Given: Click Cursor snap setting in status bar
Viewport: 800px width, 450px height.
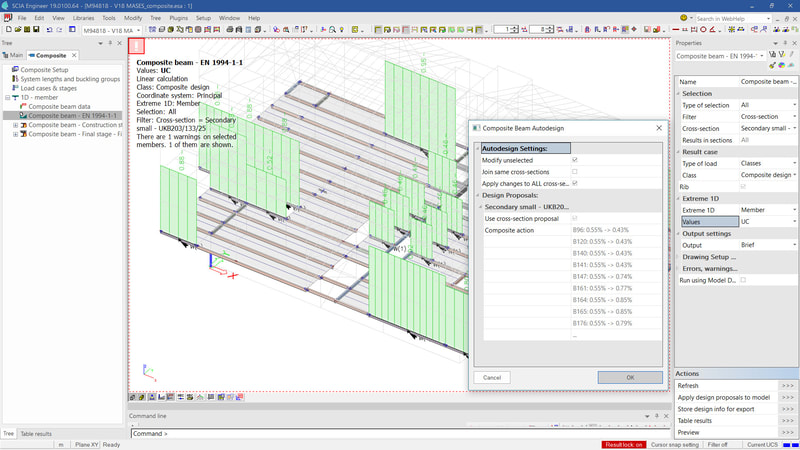Looking at the screenshot, I should click(674, 445).
